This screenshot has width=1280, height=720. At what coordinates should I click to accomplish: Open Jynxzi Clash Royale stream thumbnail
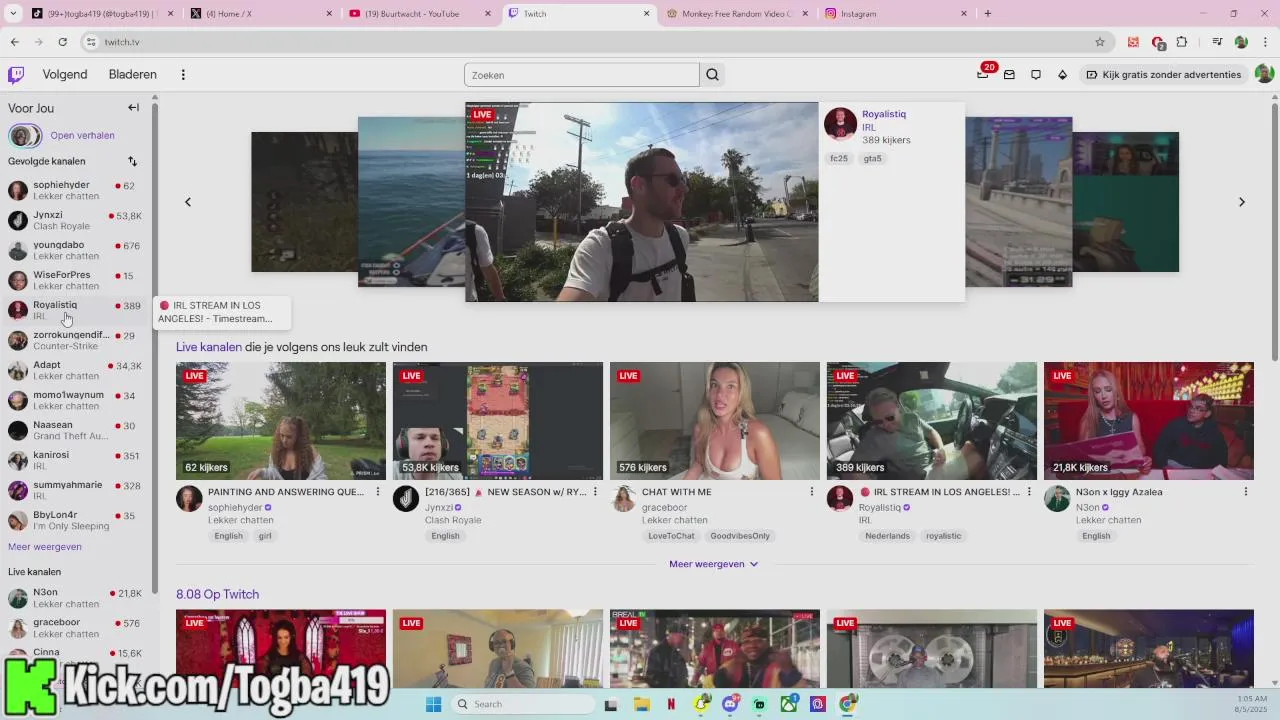tap(498, 421)
